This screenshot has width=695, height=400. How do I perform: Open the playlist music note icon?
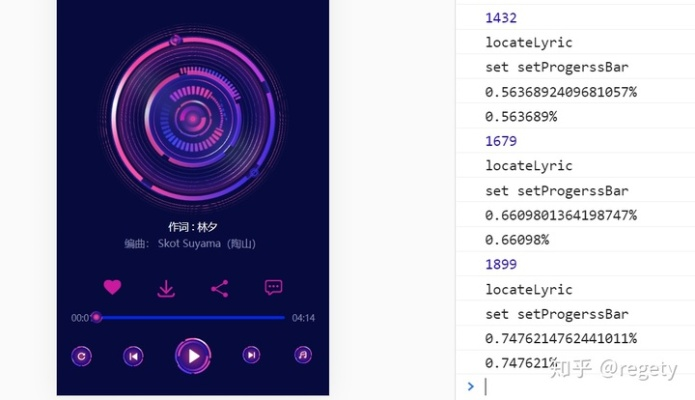(x=303, y=355)
